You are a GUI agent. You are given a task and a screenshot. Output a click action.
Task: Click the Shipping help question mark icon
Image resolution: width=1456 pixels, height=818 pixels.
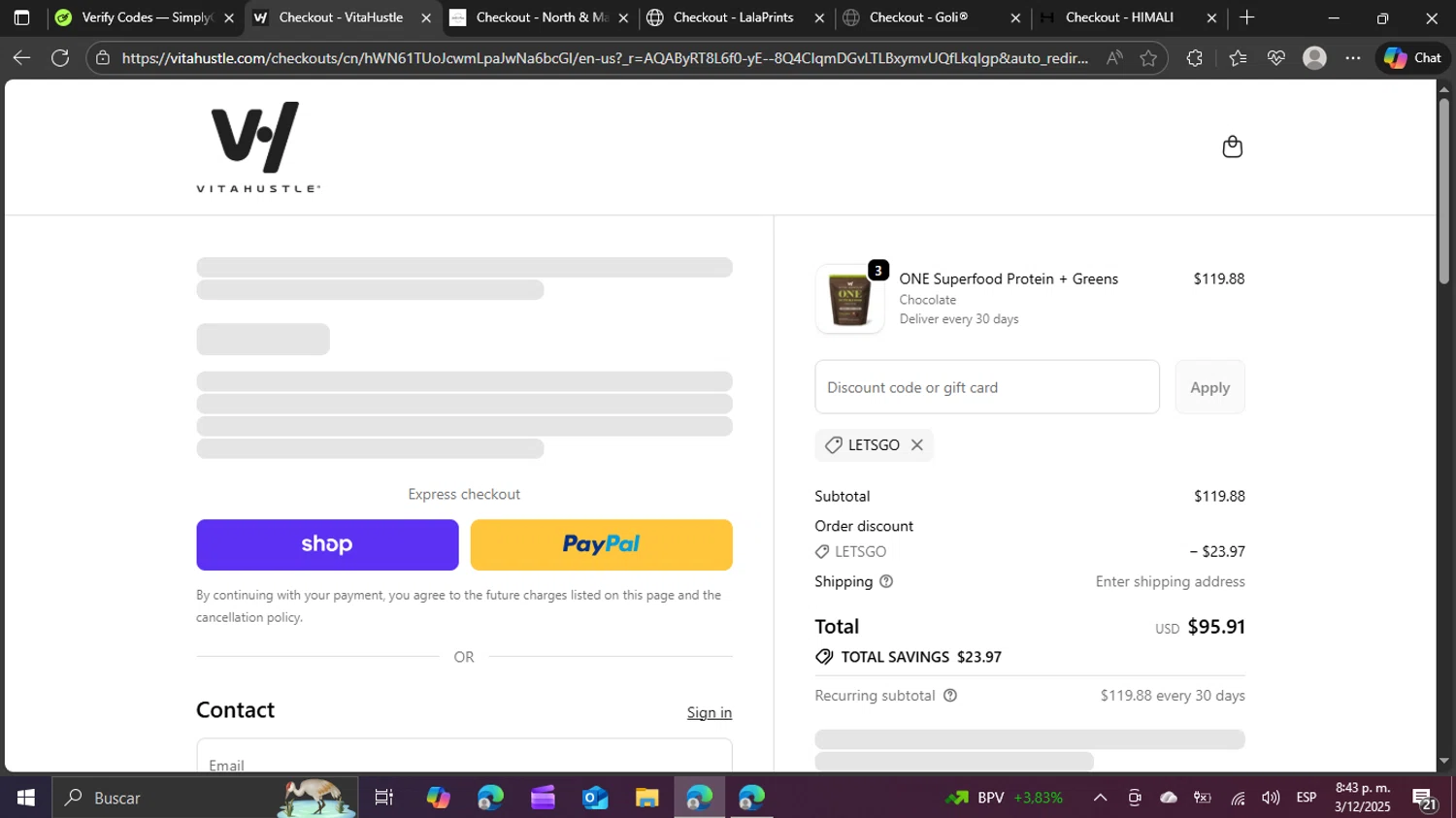click(x=886, y=581)
